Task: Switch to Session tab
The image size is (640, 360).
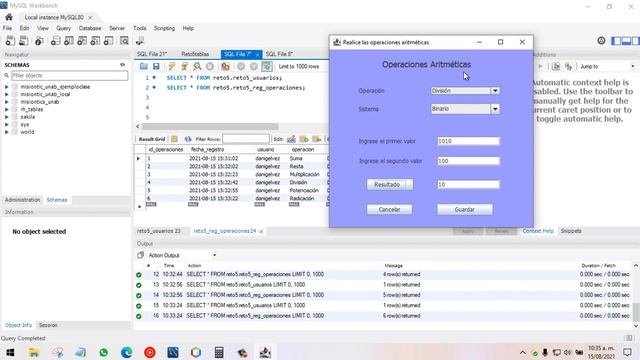Action: click(48, 325)
